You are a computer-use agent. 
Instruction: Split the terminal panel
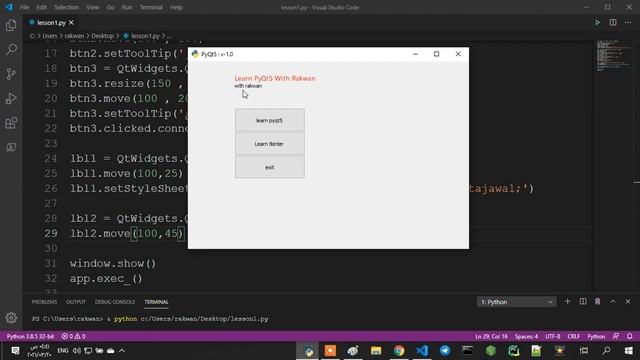pyautogui.click(x=583, y=301)
